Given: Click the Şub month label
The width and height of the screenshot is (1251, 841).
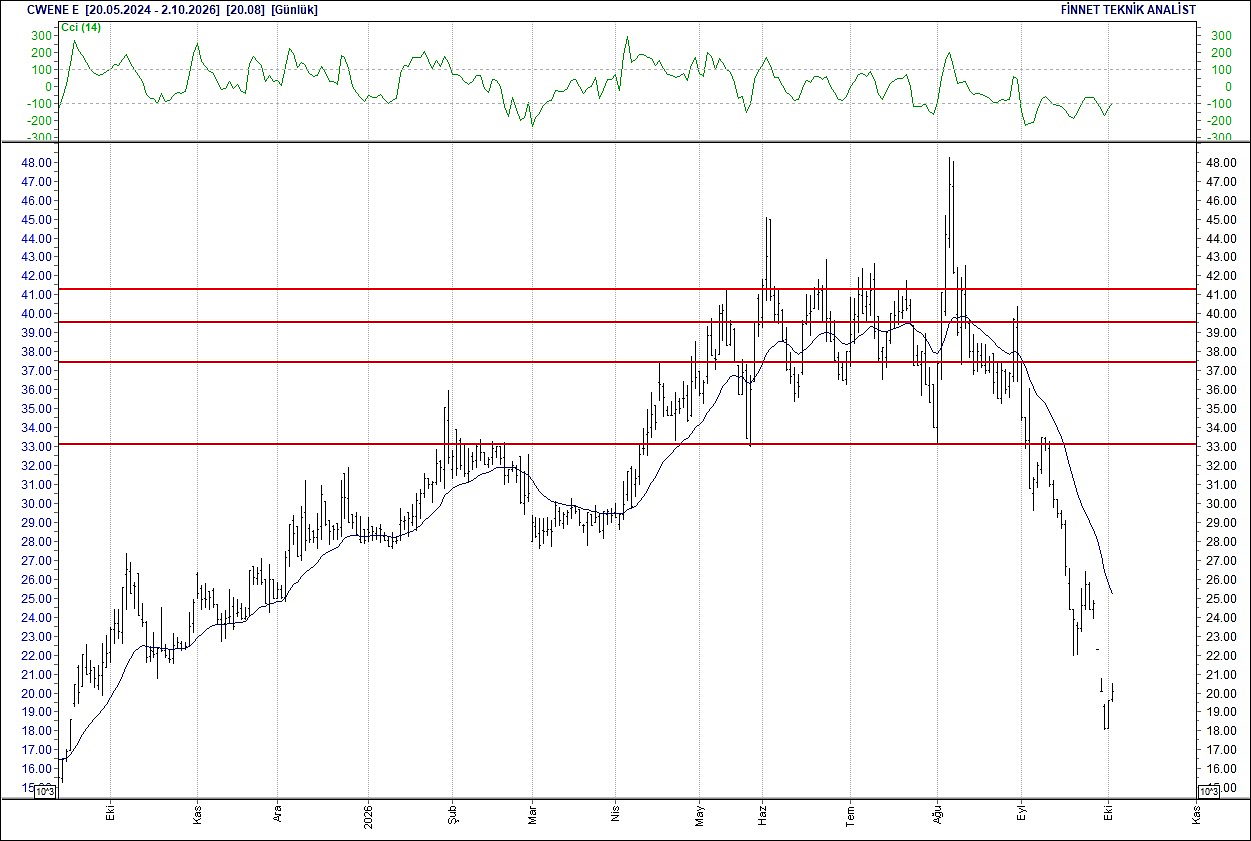Looking at the screenshot, I should point(451,812).
